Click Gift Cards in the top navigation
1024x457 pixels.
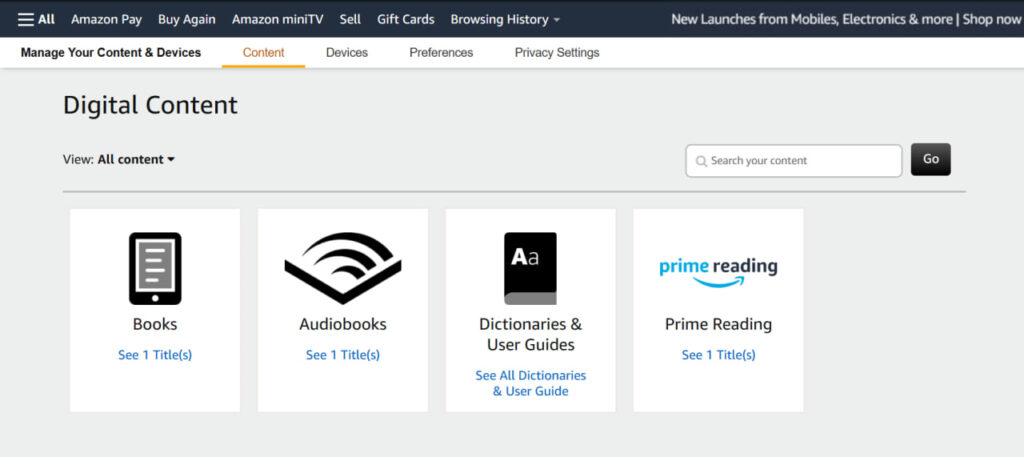click(x=406, y=20)
